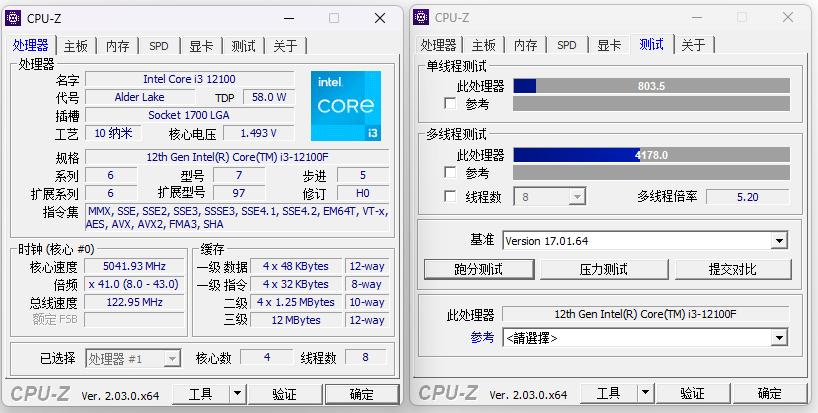Click 验证 button in left window
Screen dimensions: 818x413
pos(285,394)
